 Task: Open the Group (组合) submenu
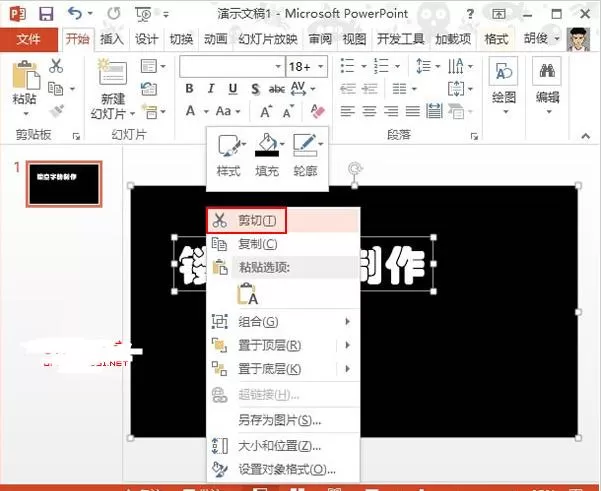click(283, 322)
